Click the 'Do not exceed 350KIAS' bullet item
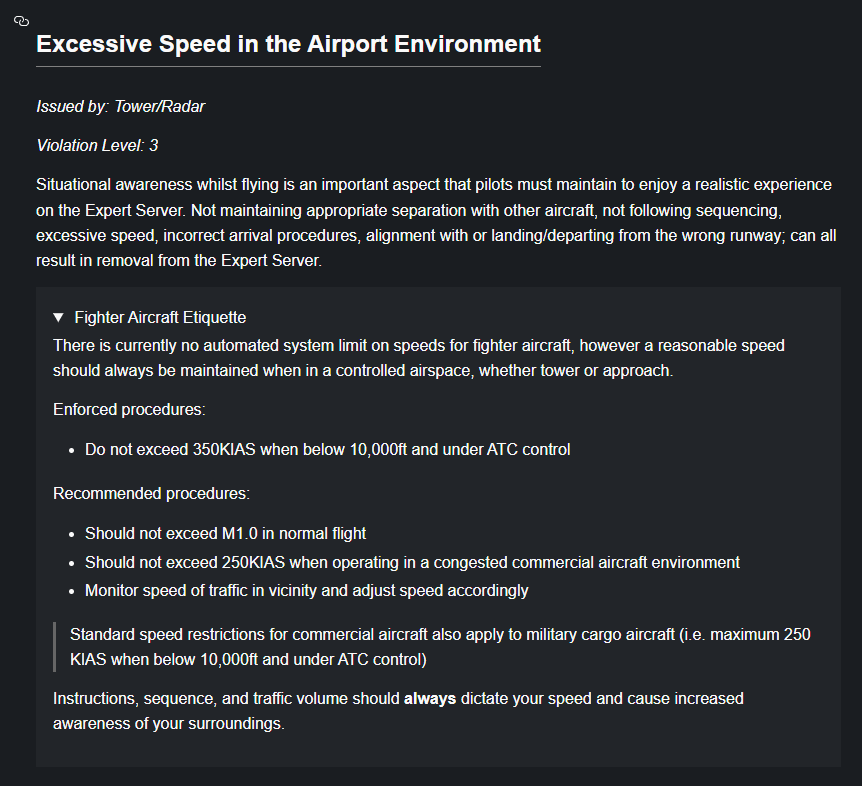Image resolution: width=862 pixels, height=786 pixels. [x=327, y=449]
